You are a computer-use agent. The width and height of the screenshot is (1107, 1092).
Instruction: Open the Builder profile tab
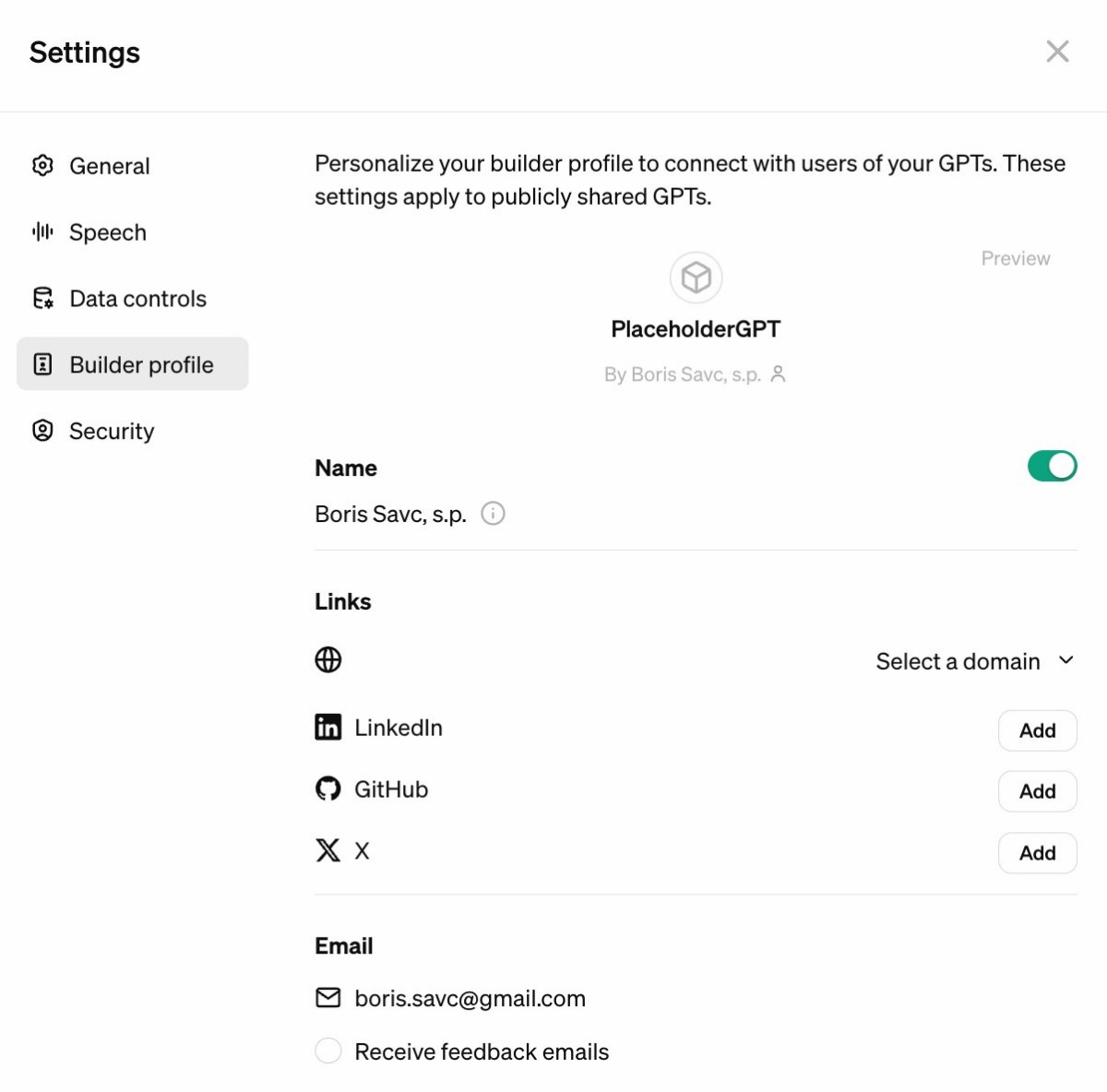click(x=133, y=363)
